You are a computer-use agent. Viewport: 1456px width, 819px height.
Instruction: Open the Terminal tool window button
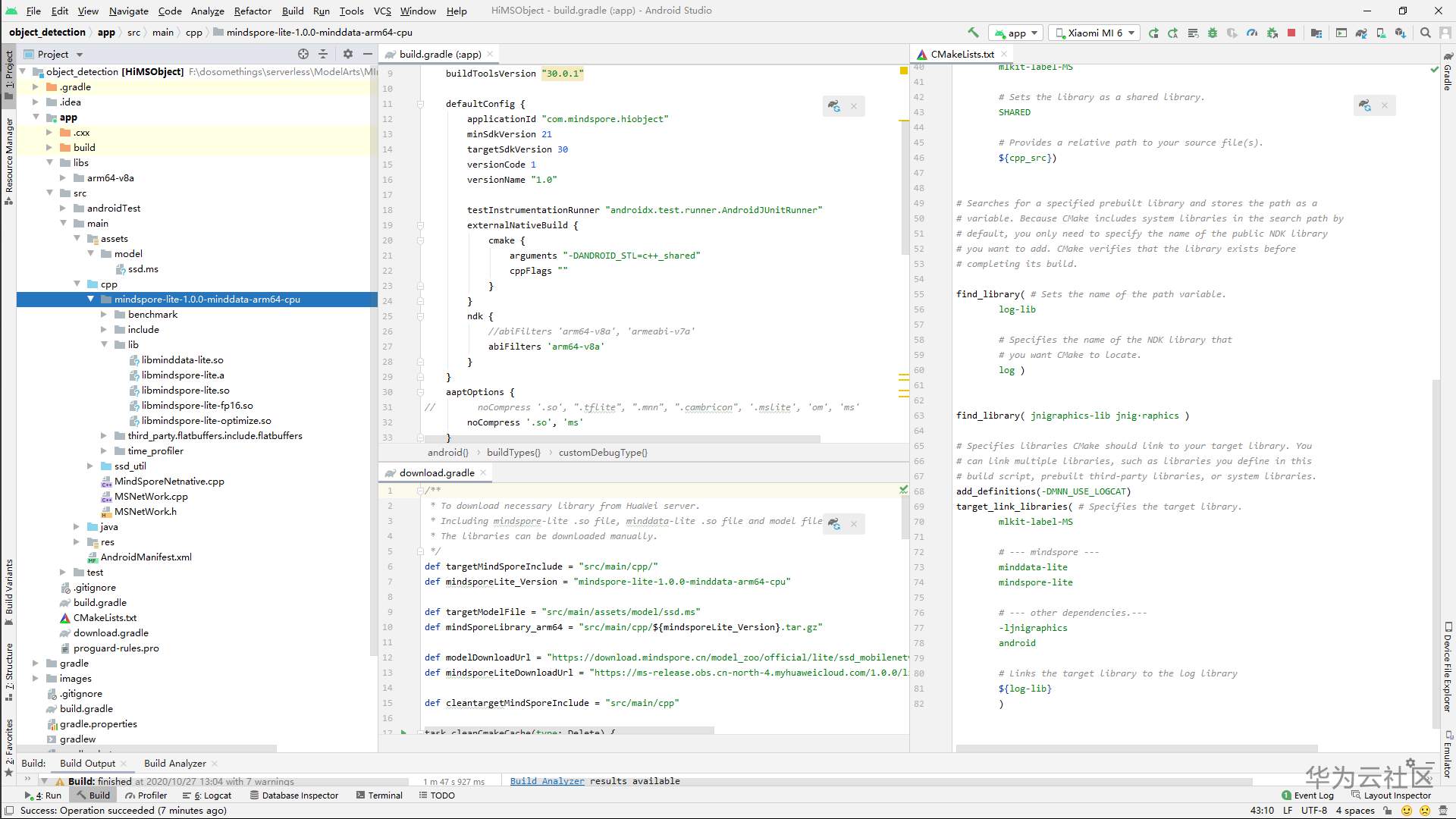(x=378, y=795)
